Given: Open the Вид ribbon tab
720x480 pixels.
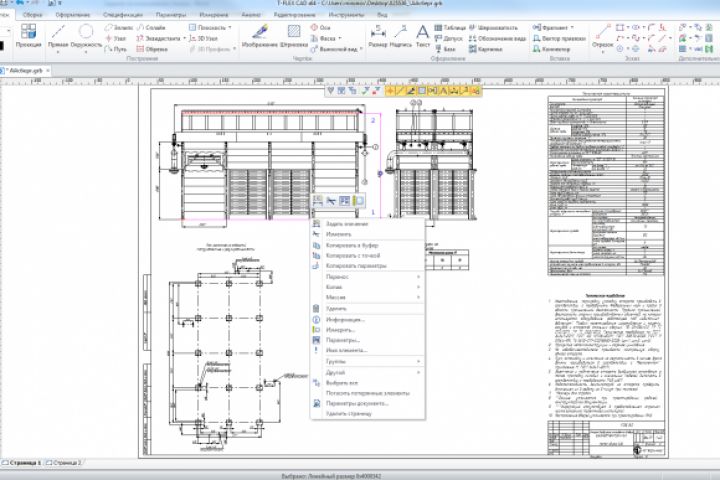Looking at the screenshot, I should 382,15.
